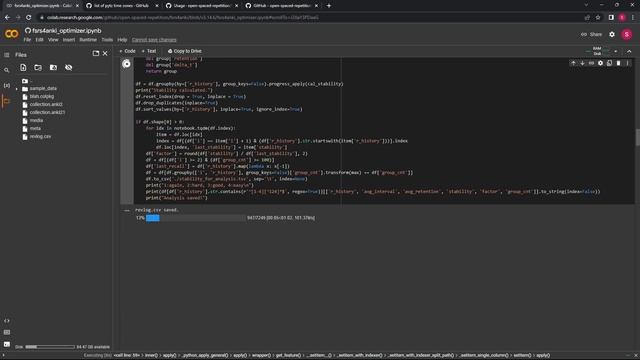Collapse the header with chevron up
Screen dimensions: 640x360
(x=629, y=51)
